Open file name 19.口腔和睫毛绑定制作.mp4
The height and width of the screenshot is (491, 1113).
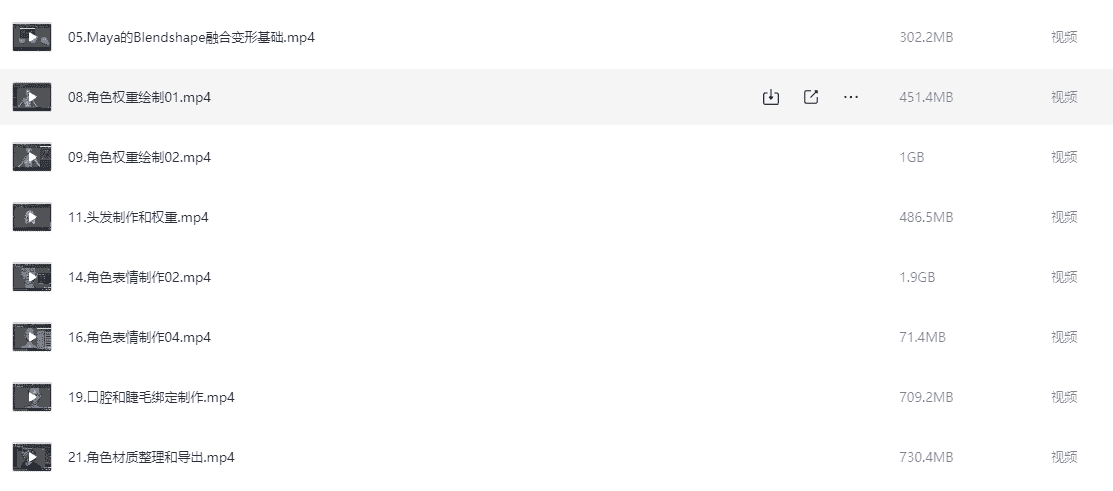(151, 397)
